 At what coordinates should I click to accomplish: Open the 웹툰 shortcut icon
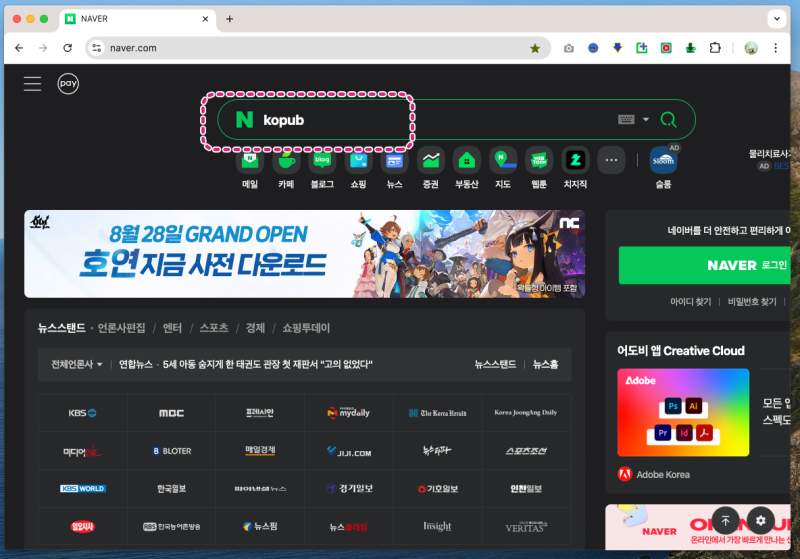pyautogui.click(x=539, y=161)
